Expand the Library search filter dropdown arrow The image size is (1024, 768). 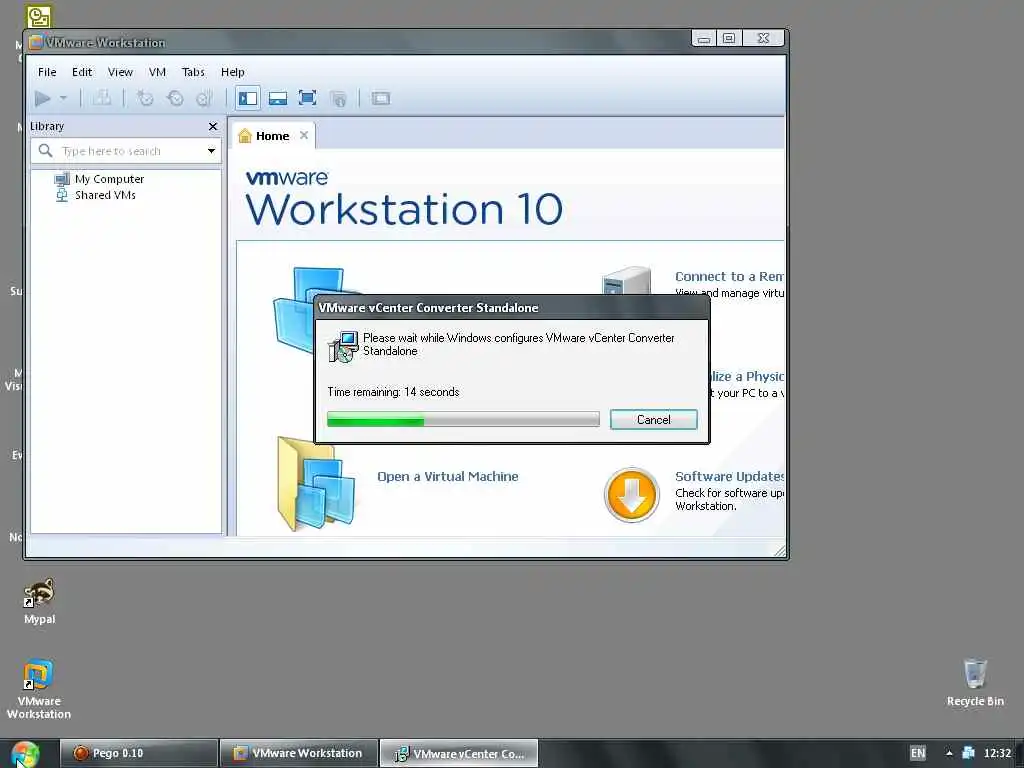212,151
